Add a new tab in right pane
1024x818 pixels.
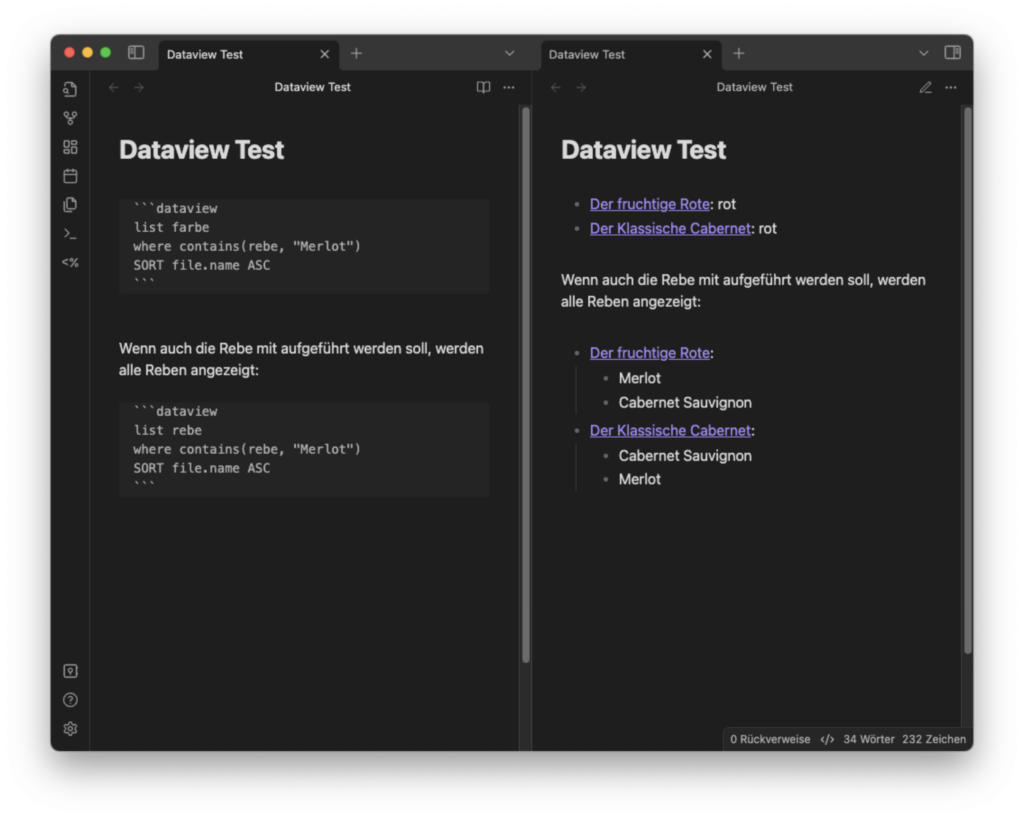(x=739, y=54)
